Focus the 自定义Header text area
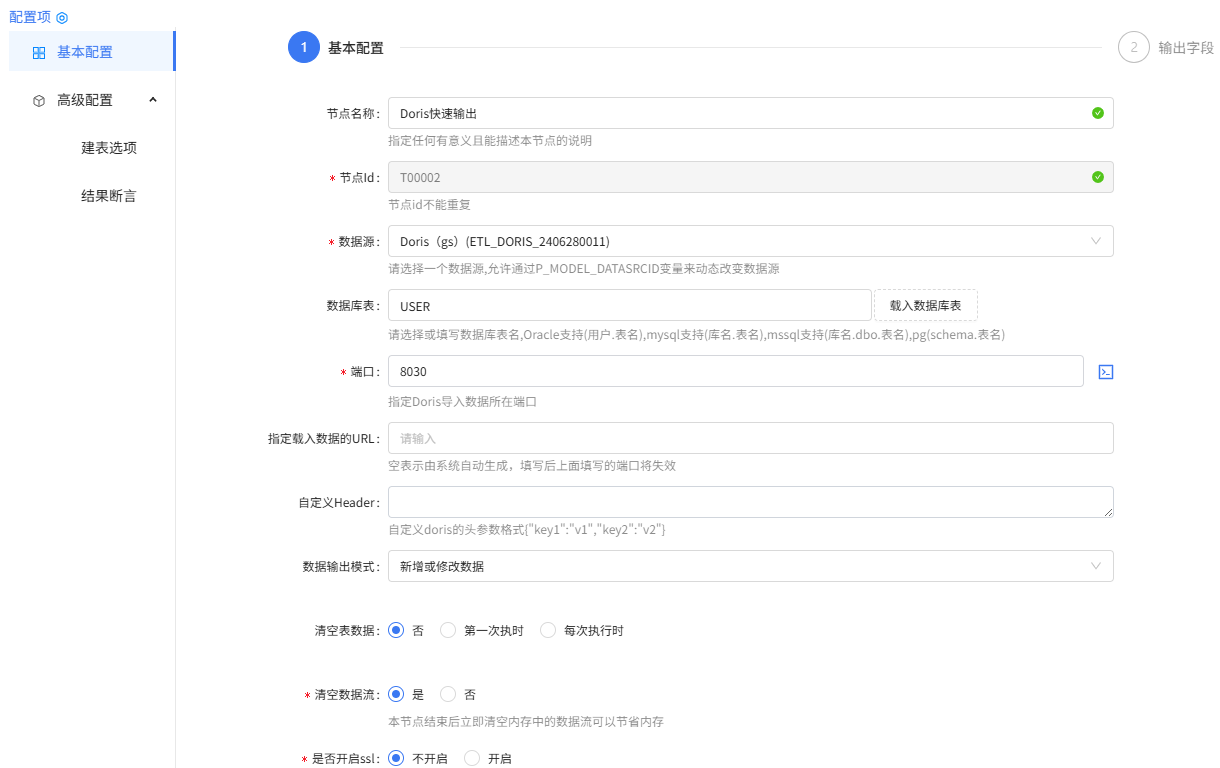1220x768 pixels. coord(750,501)
